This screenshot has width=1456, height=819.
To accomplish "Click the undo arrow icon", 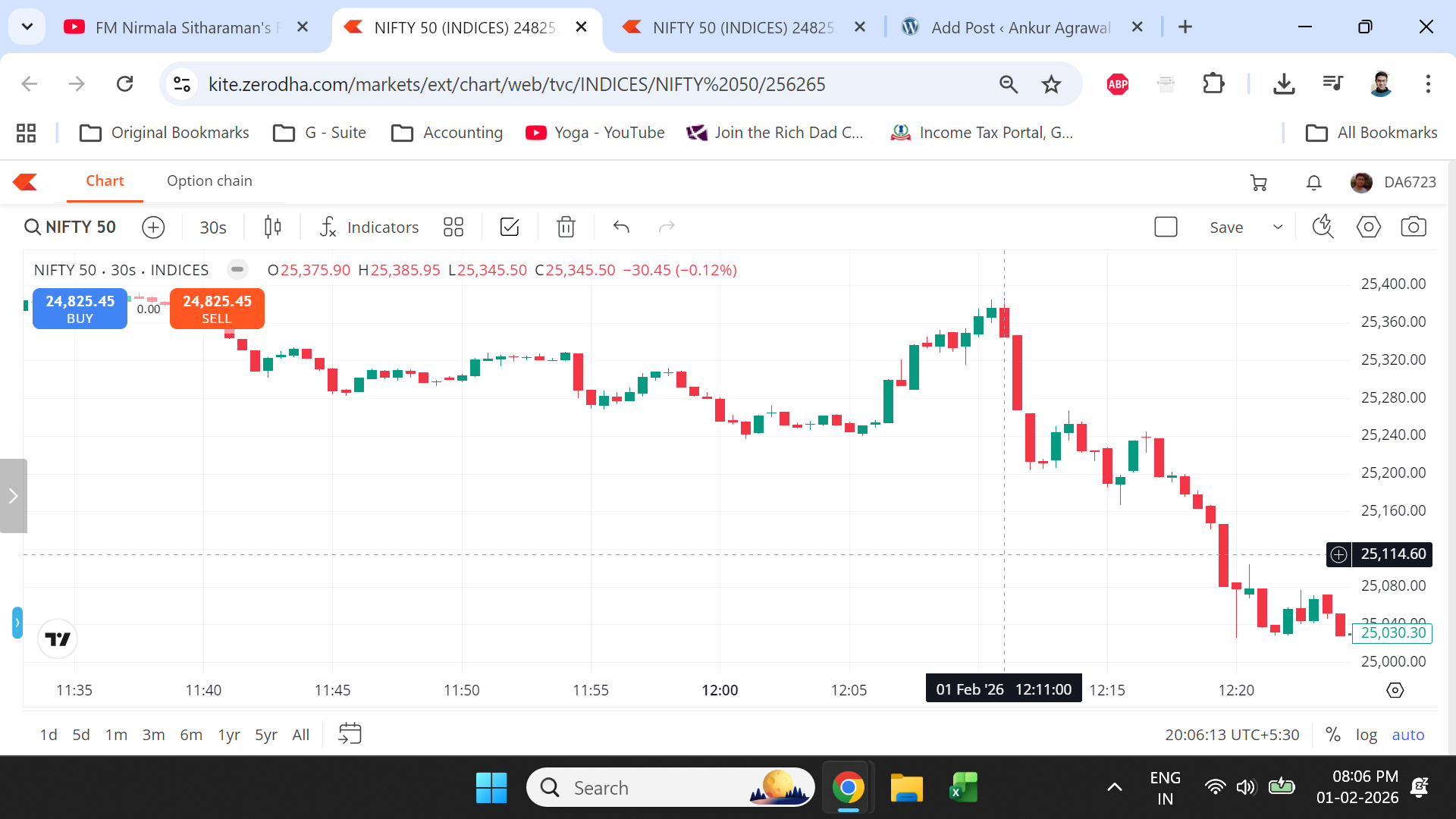I will 621,227.
